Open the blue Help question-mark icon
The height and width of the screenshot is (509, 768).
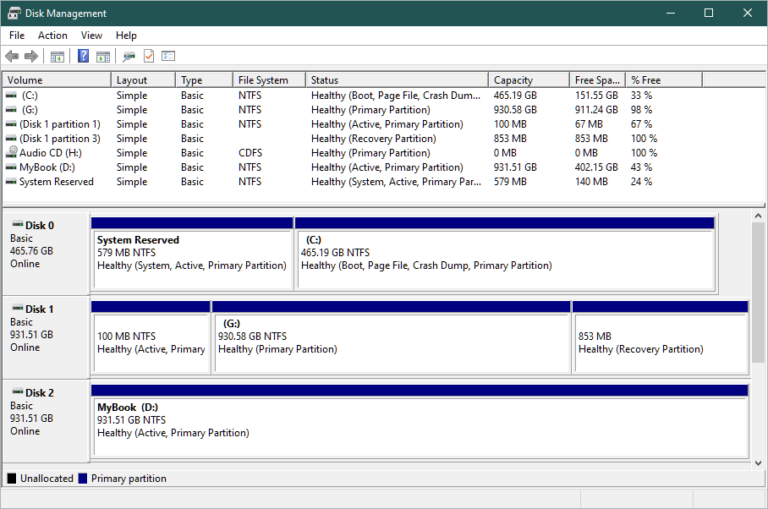pos(83,56)
